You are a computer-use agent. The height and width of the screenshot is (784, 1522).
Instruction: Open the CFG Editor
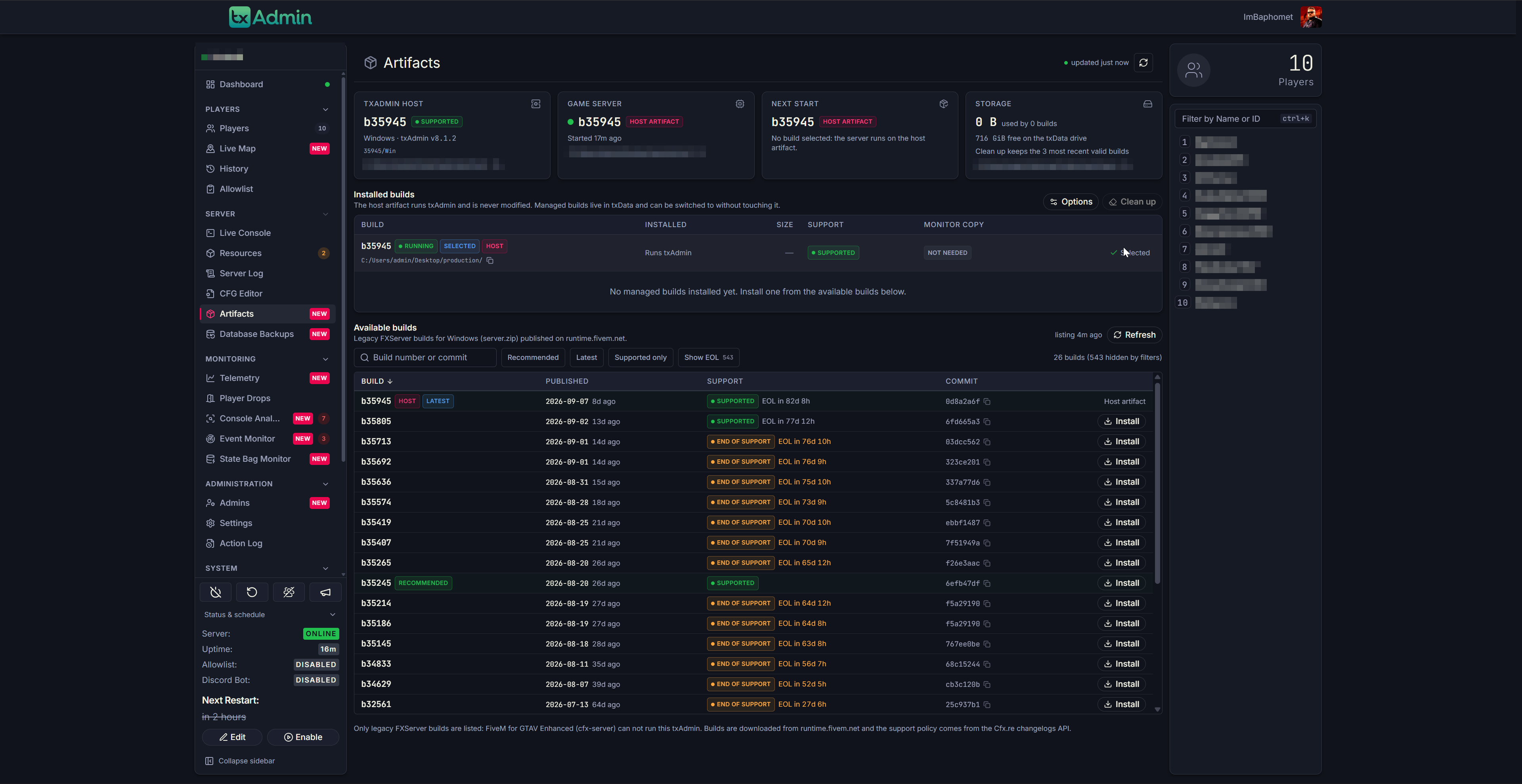[267, 294]
